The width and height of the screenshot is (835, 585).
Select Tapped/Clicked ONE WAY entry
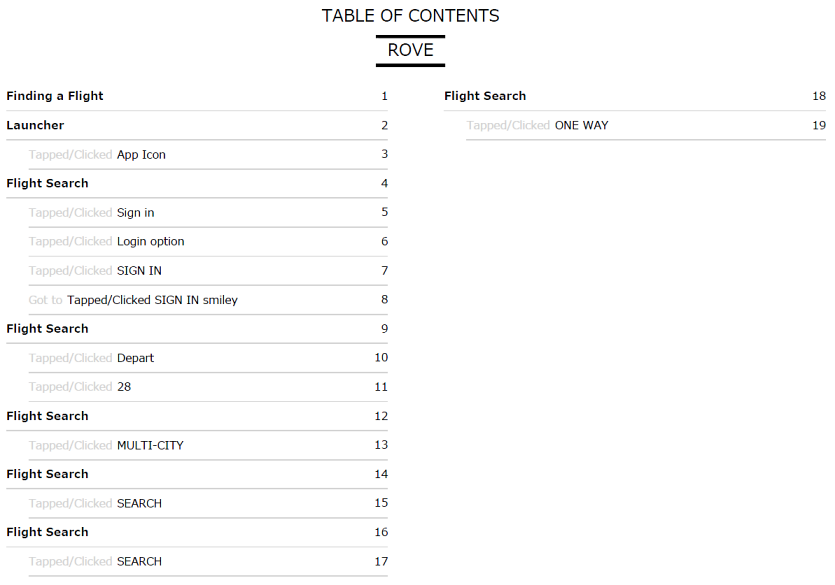pyautogui.click(x=646, y=126)
